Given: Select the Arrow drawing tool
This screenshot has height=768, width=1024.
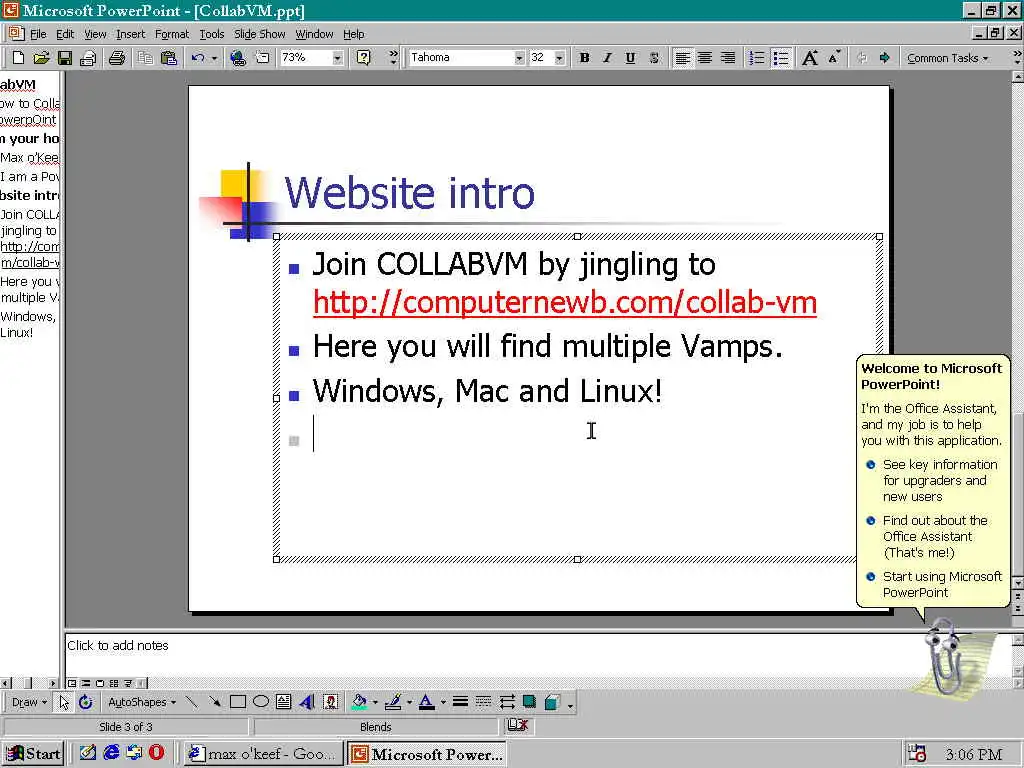Looking at the screenshot, I should click(x=214, y=702).
